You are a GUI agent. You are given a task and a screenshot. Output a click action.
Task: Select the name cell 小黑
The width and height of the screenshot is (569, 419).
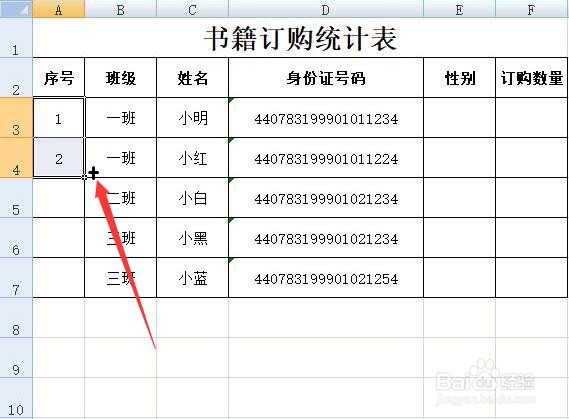point(192,238)
